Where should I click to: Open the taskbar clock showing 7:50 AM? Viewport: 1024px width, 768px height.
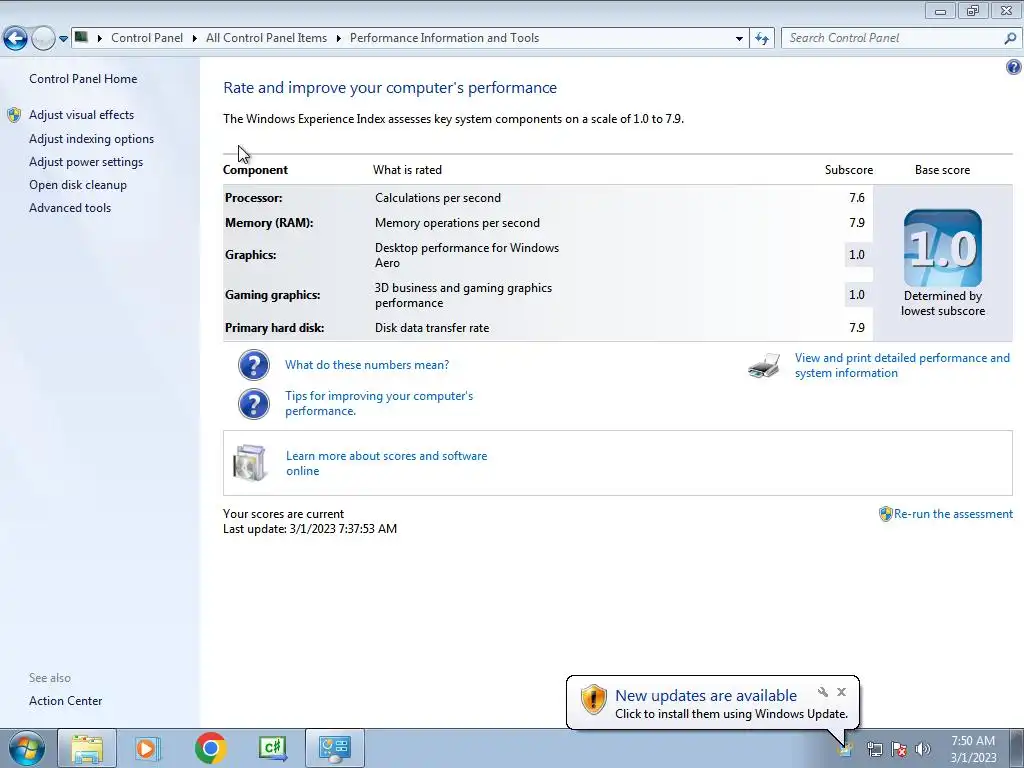pos(973,749)
